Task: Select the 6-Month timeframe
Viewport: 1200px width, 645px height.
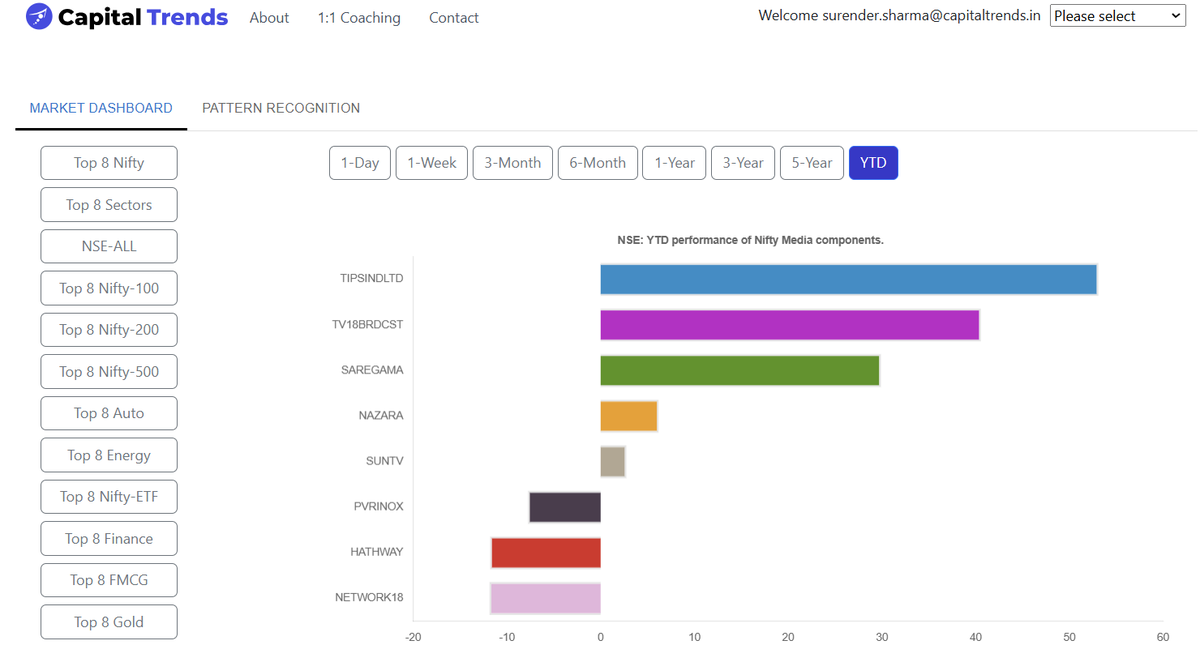Action: click(598, 163)
